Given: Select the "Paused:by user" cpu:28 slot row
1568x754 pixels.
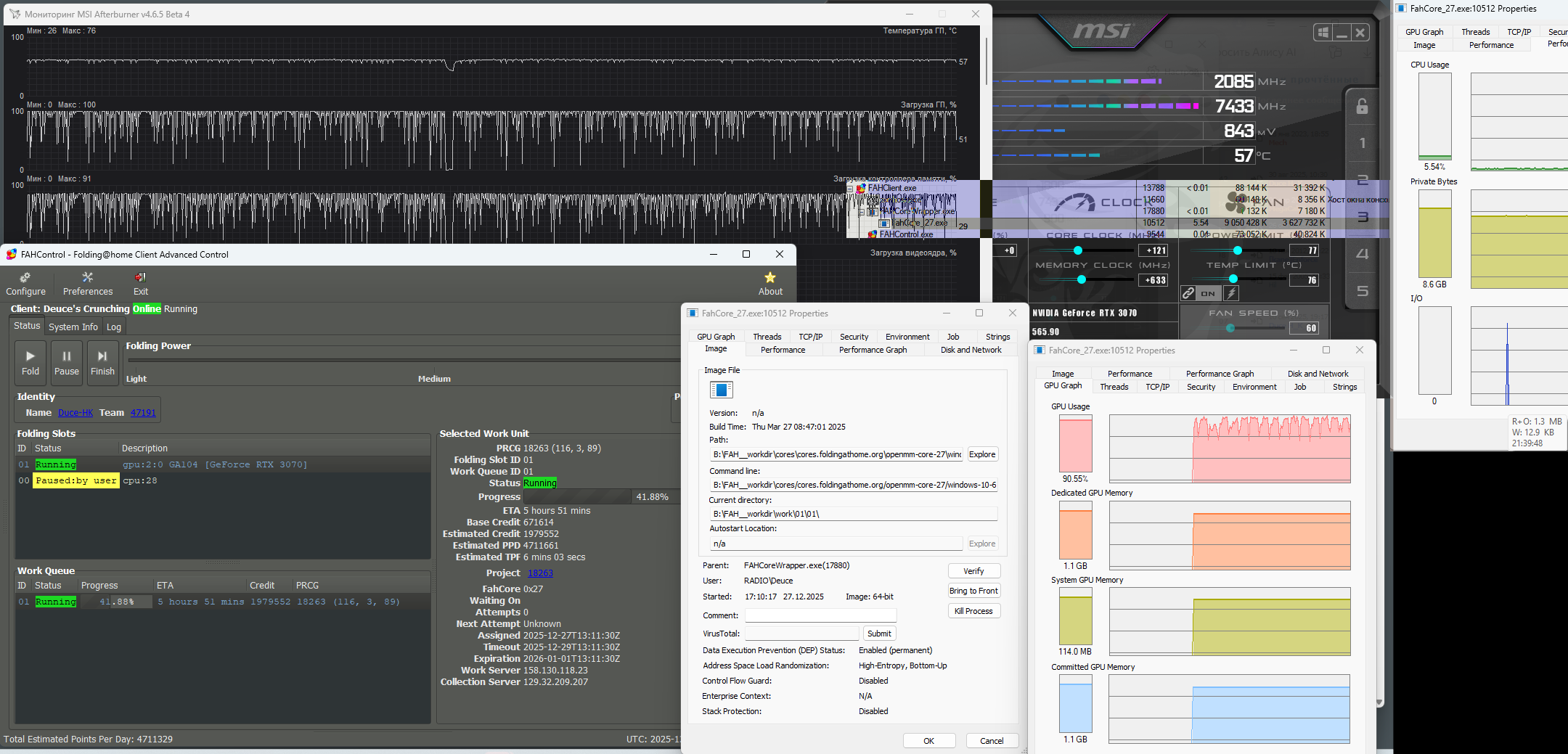Looking at the screenshot, I should (223, 480).
